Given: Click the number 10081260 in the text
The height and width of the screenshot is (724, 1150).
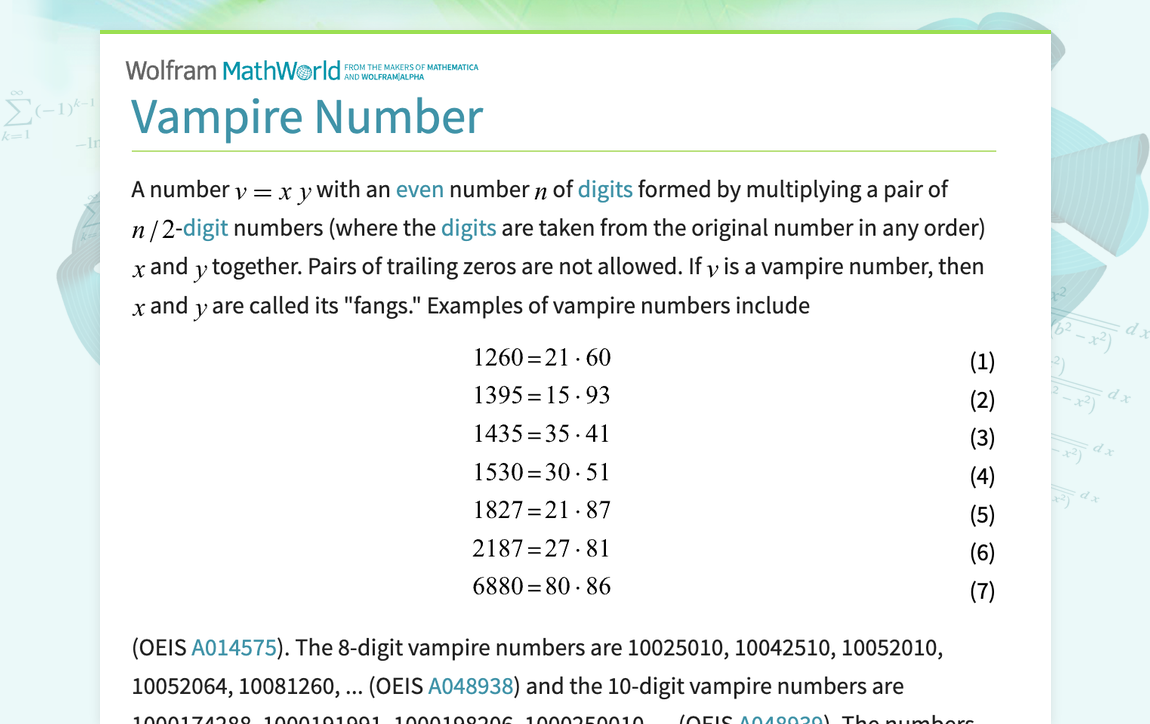Looking at the screenshot, I should (289, 687).
